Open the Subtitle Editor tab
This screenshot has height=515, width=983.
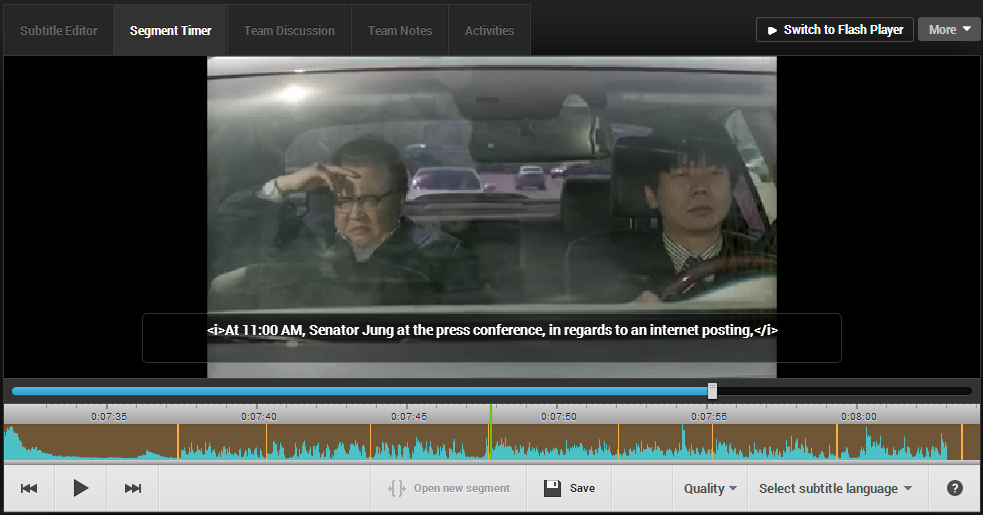(x=58, y=30)
